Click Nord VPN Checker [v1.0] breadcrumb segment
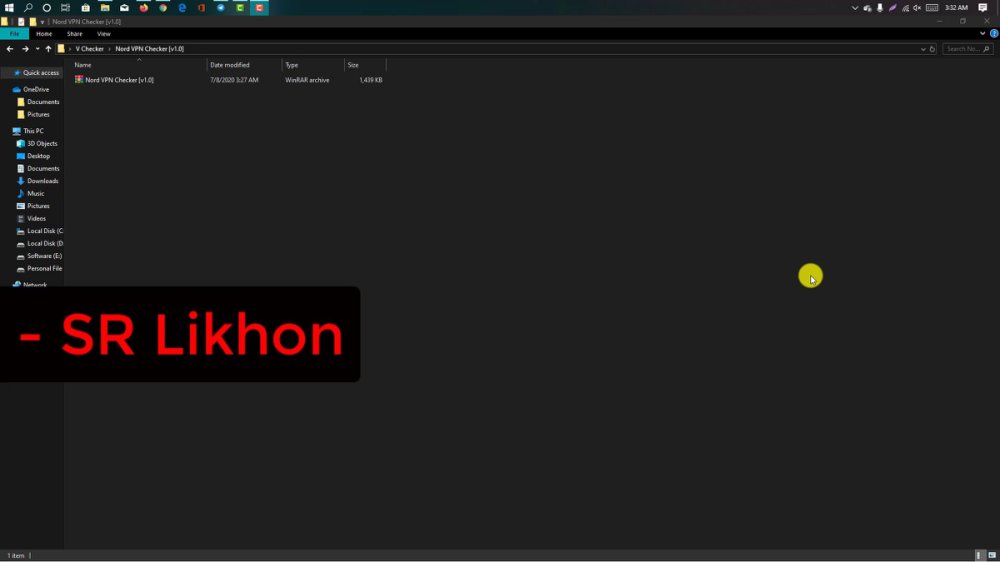The height and width of the screenshot is (562, 1000). pyautogui.click(x=149, y=48)
